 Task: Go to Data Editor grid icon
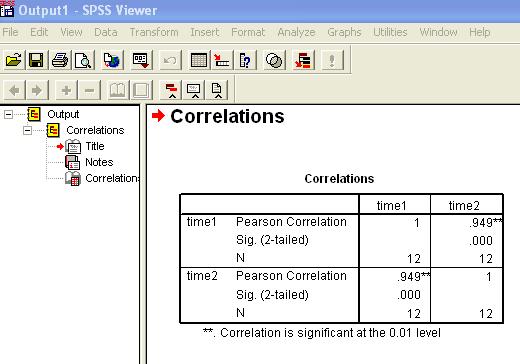(x=199, y=60)
